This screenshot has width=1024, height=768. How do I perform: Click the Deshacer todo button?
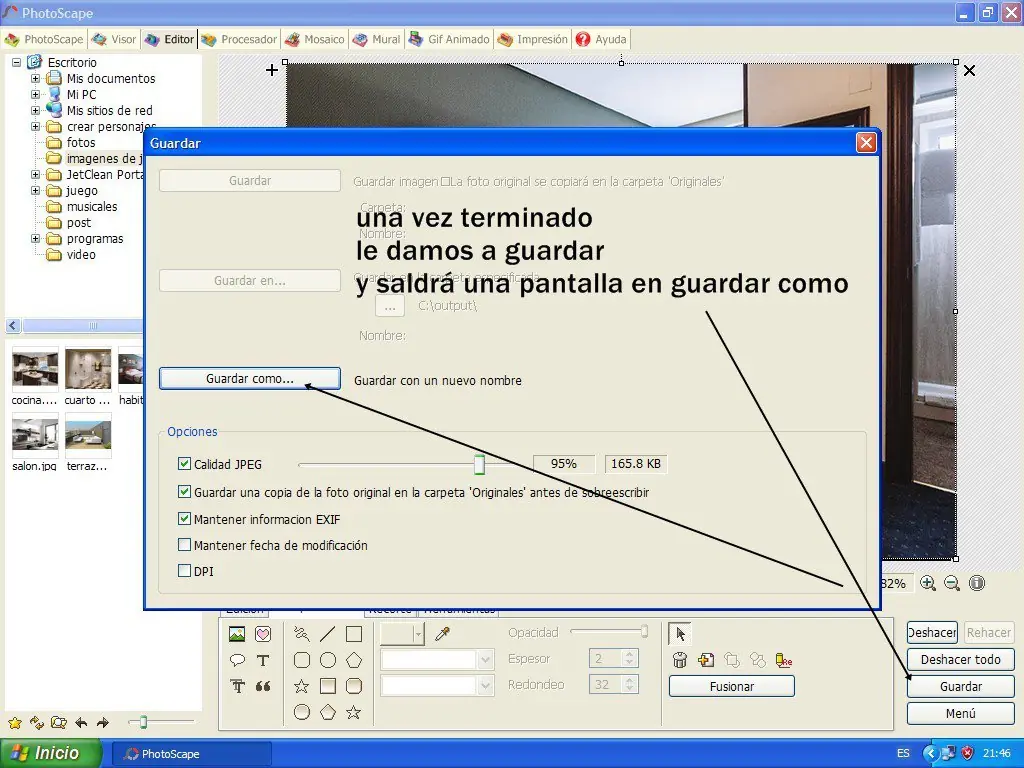click(960, 660)
